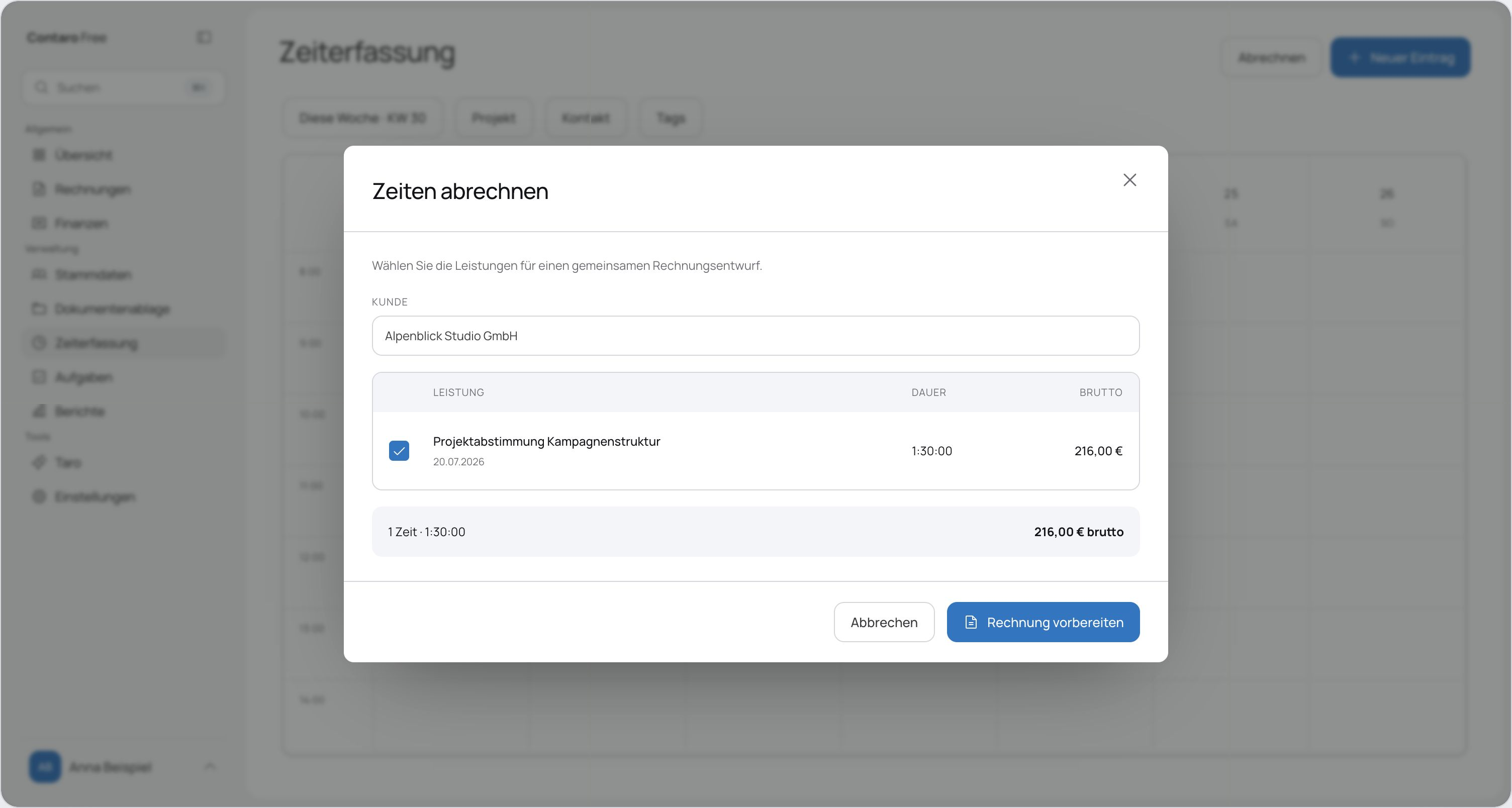Viewport: 1512px width, 808px height.
Task: Click the BRUTTO column header
Action: click(1100, 392)
